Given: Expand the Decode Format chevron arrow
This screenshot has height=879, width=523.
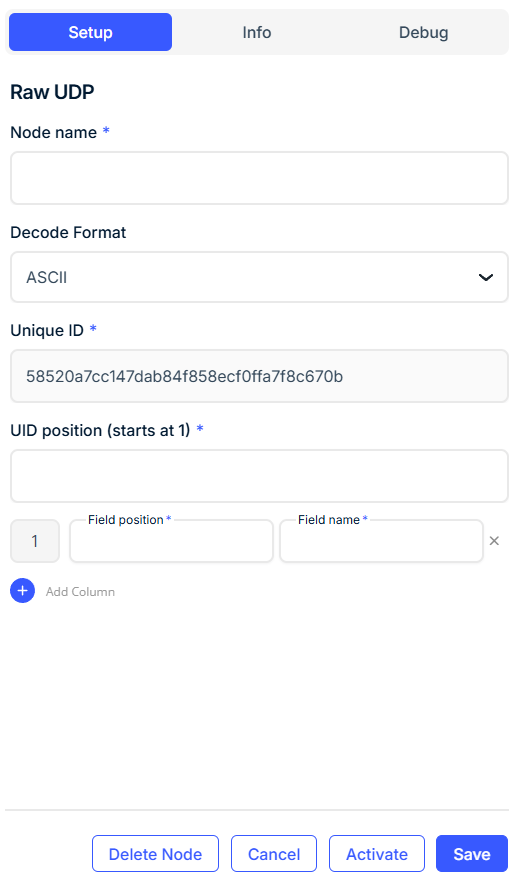Looking at the screenshot, I should pyautogui.click(x=485, y=277).
